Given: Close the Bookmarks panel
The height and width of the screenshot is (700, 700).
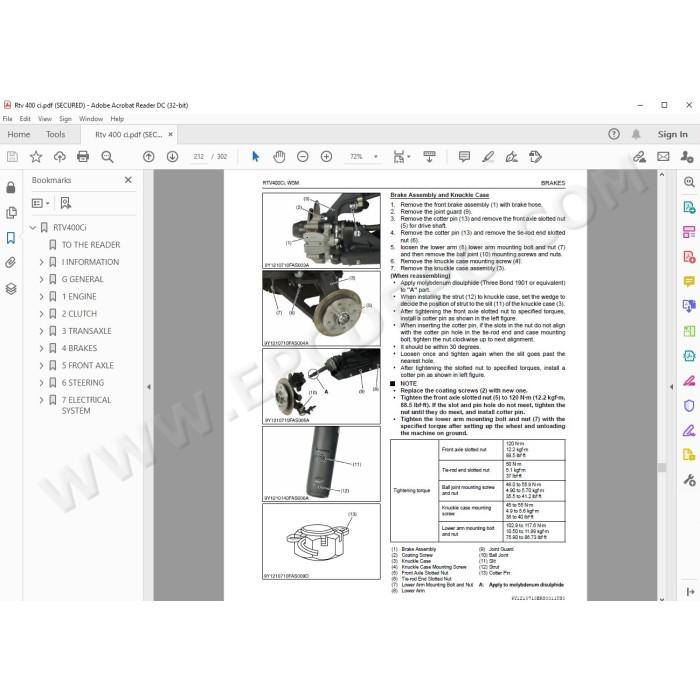Looking at the screenshot, I should (x=128, y=180).
